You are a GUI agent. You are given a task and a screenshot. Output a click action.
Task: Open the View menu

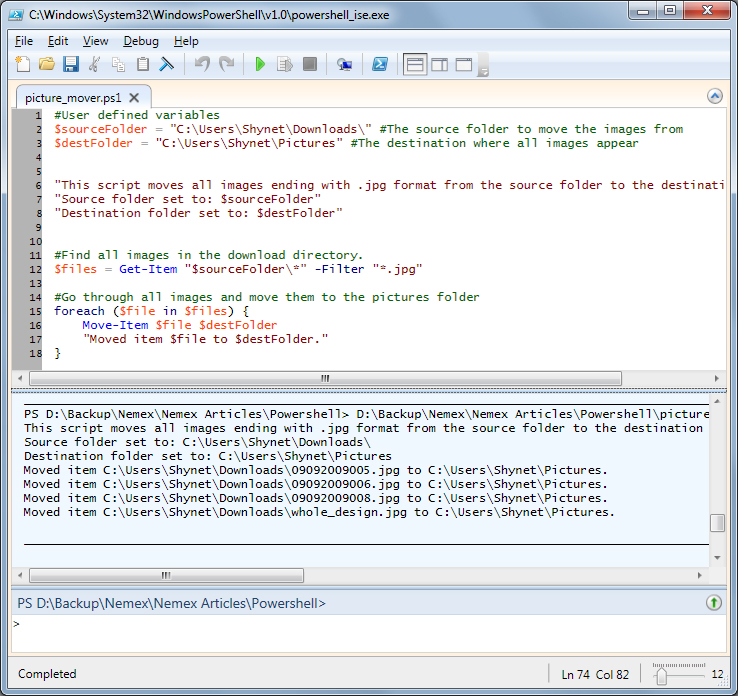point(96,41)
